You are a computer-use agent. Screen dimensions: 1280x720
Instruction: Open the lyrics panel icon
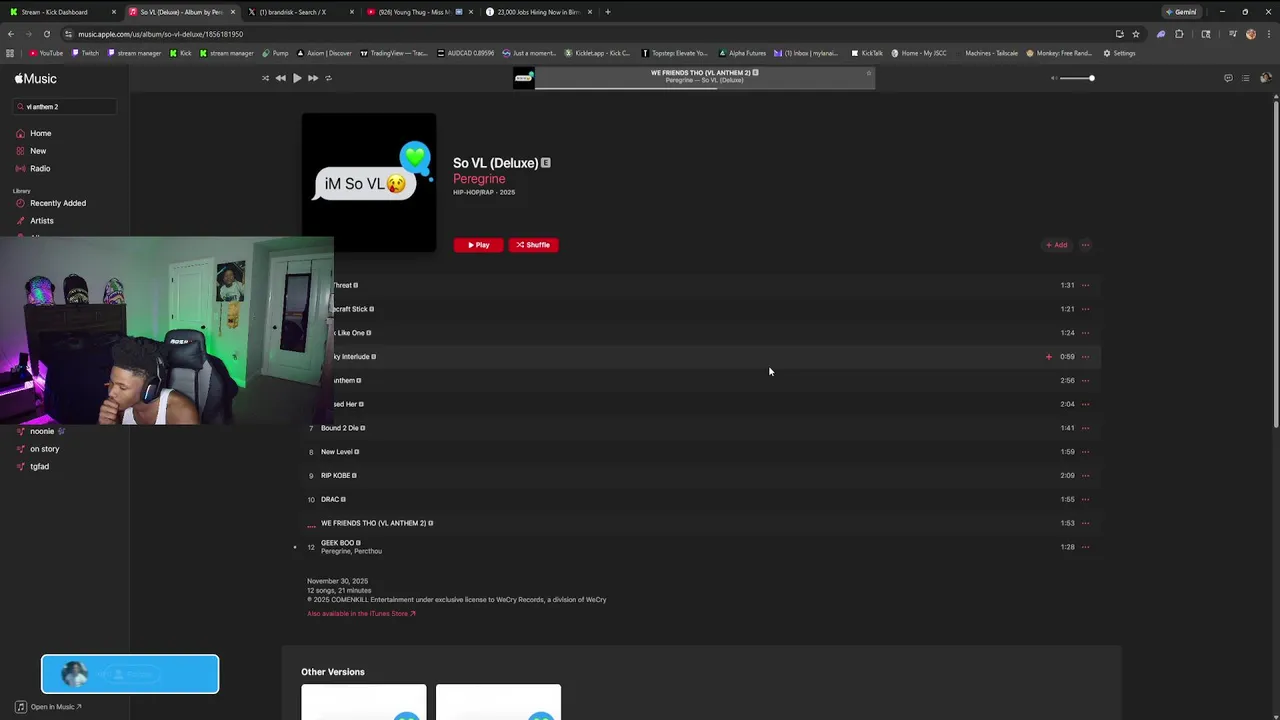pos(1228,78)
